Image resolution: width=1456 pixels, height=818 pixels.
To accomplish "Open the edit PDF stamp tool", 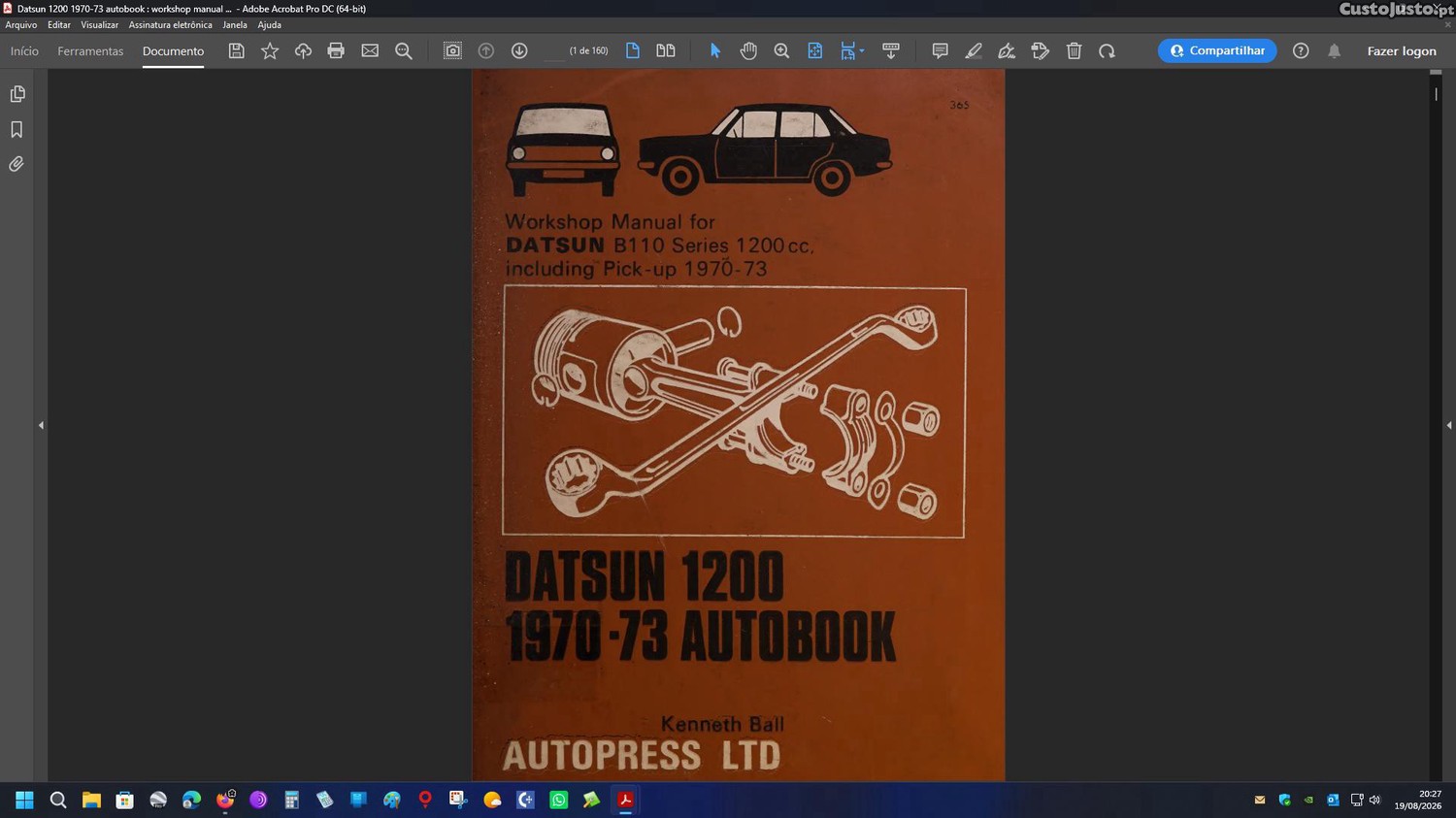I will 1041,50.
